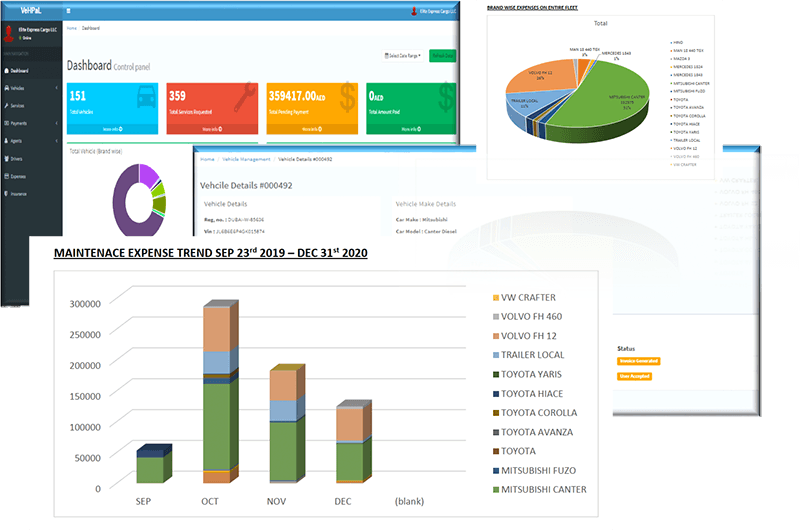Click the User Accepted status badge
The width and height of the screenshot is (800, 530).
635,376
